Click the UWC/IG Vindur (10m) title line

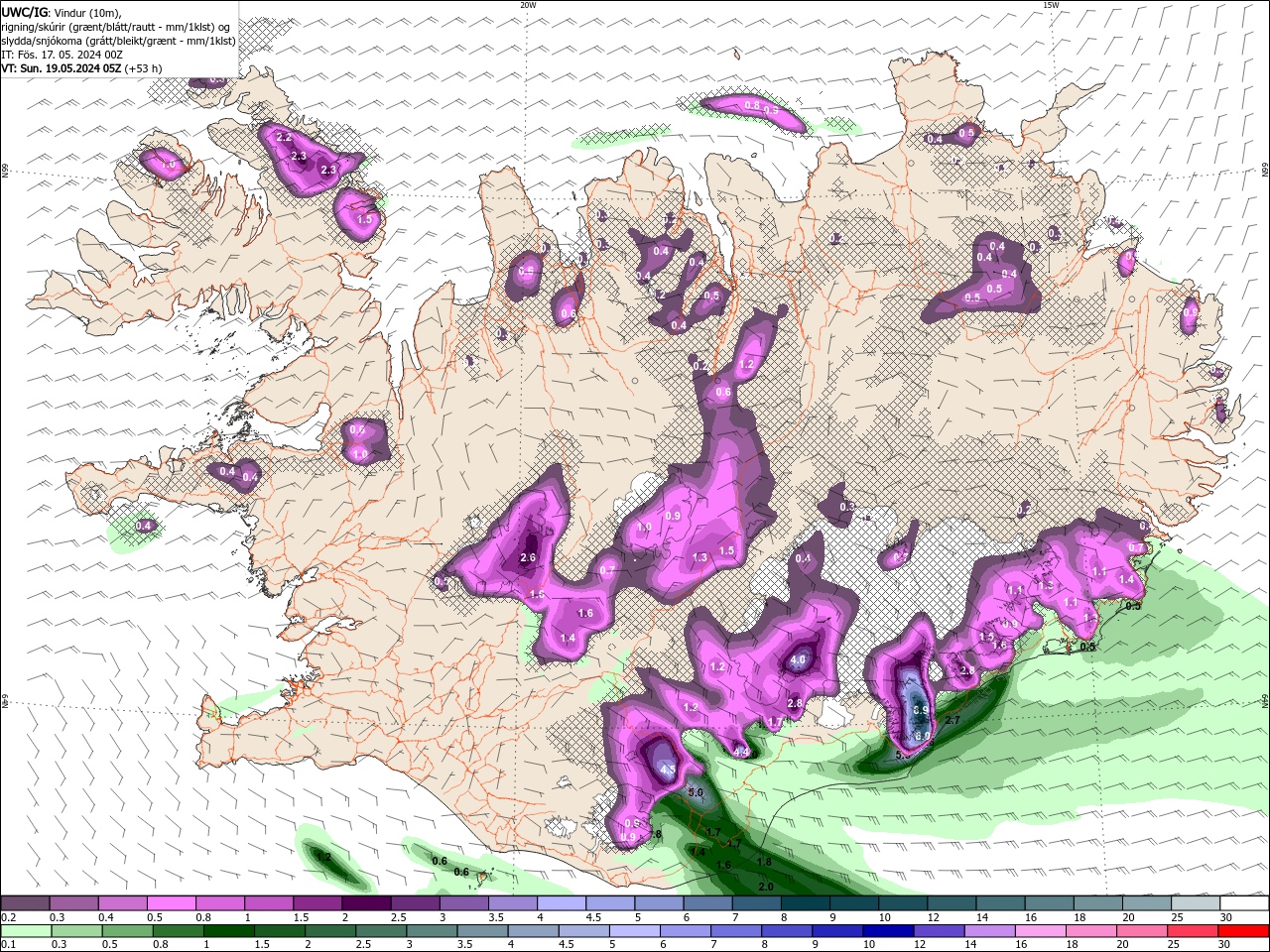tap(61, 12)
